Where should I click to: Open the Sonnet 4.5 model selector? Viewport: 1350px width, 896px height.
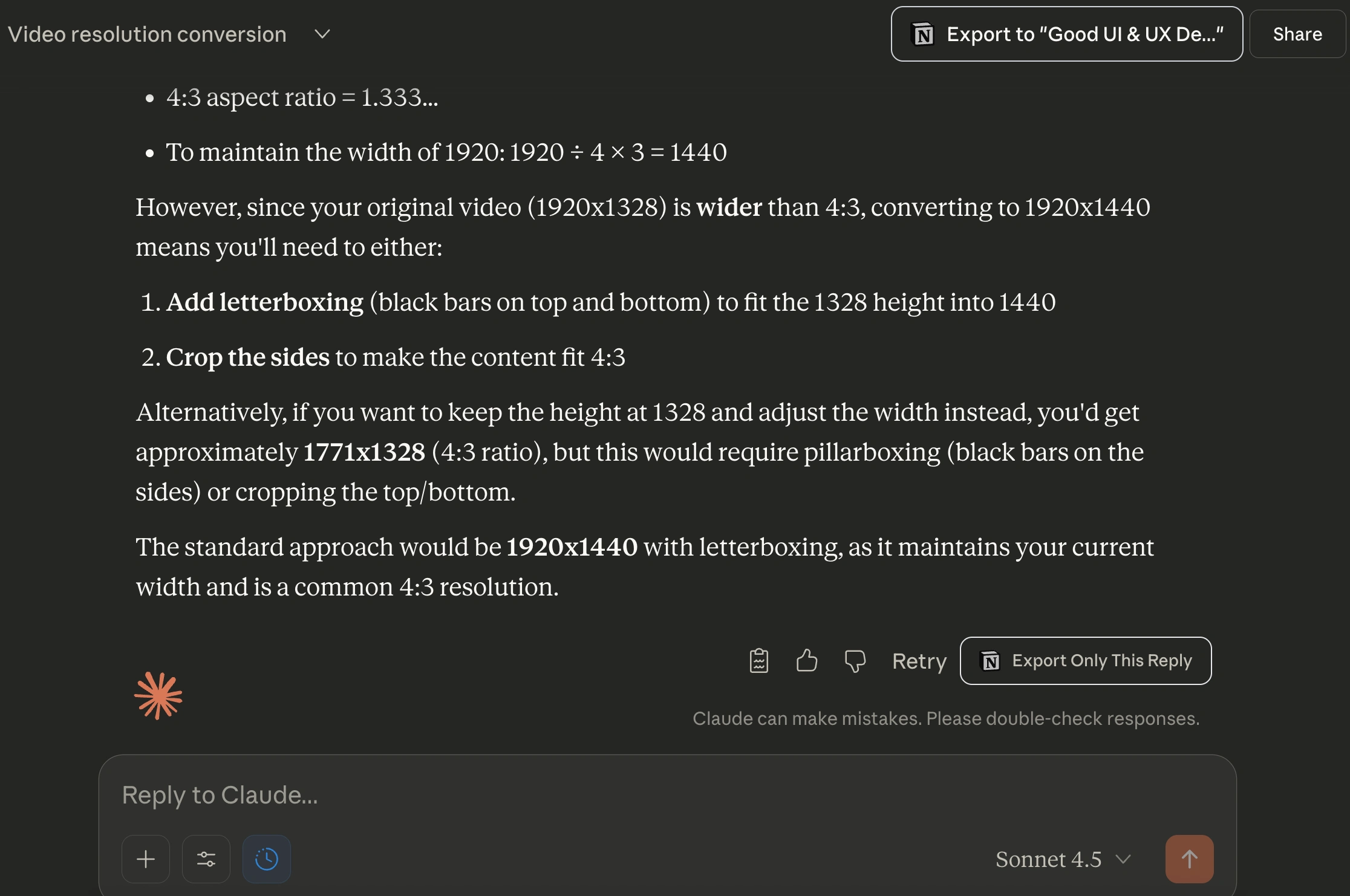[x=1048, y=859]
